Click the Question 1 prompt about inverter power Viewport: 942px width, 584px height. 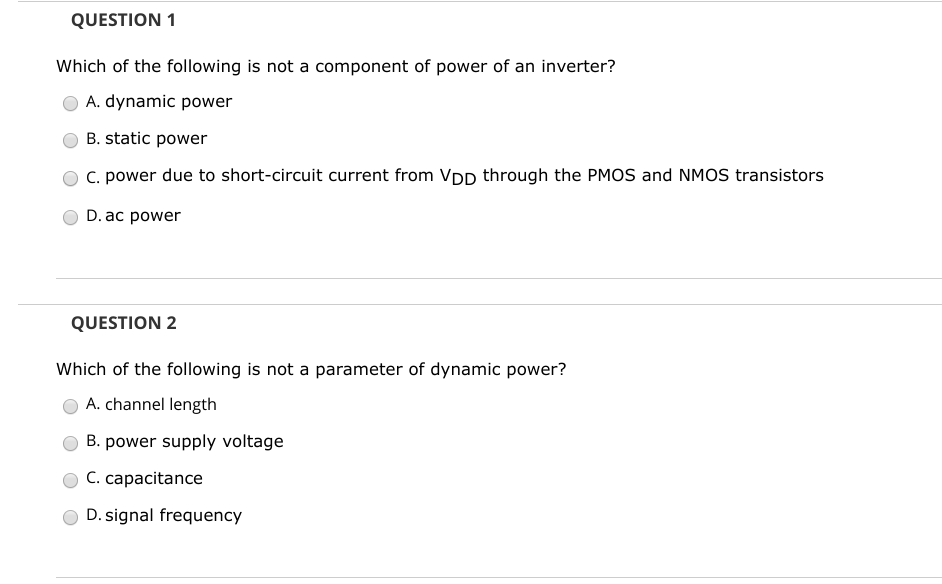(336, 66)
